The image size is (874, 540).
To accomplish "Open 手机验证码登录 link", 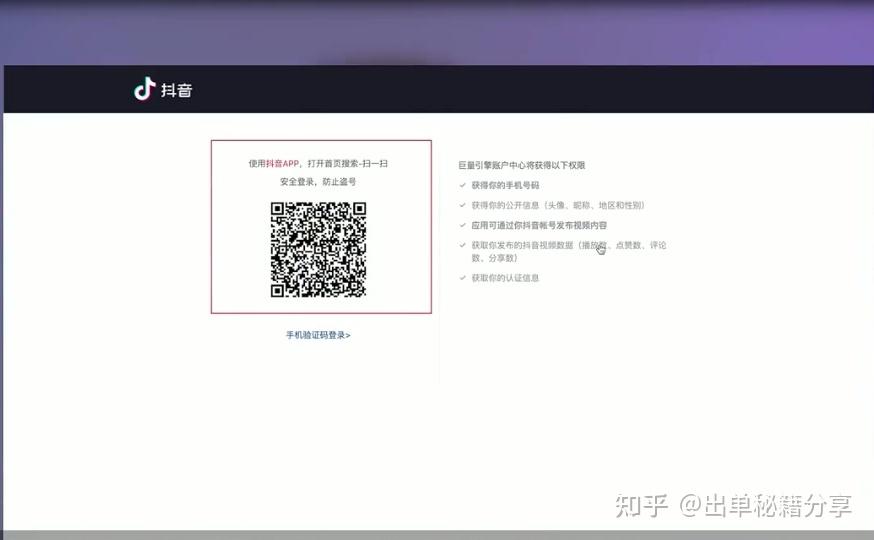I will tap(318, 335).
